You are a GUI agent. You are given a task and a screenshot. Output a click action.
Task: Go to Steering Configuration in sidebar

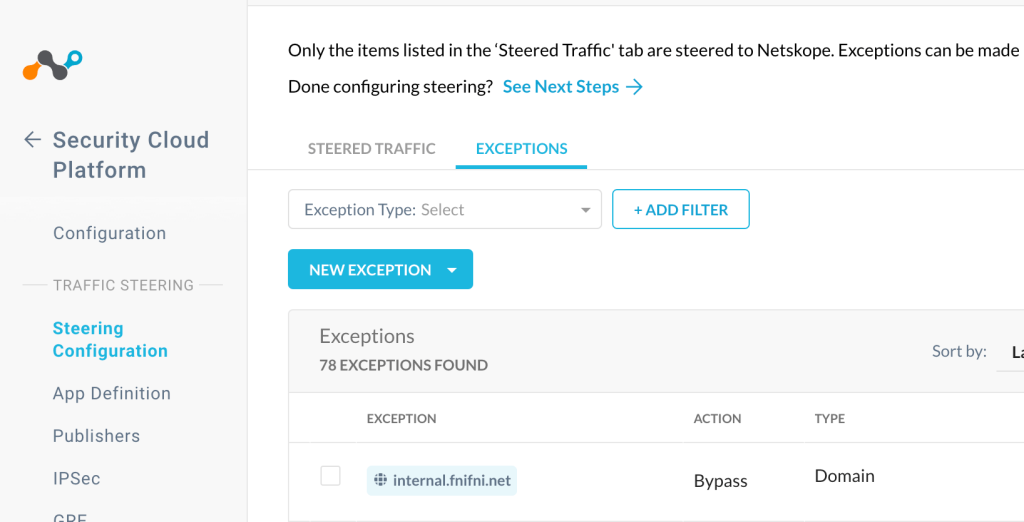[110, 339]
